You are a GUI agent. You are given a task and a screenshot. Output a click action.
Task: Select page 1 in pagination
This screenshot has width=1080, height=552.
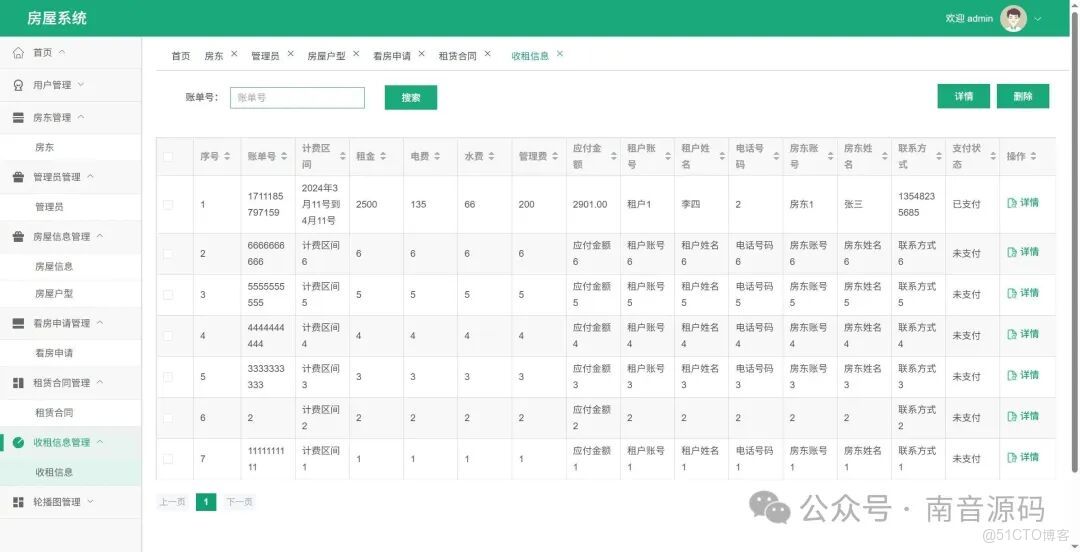(205, 502)
